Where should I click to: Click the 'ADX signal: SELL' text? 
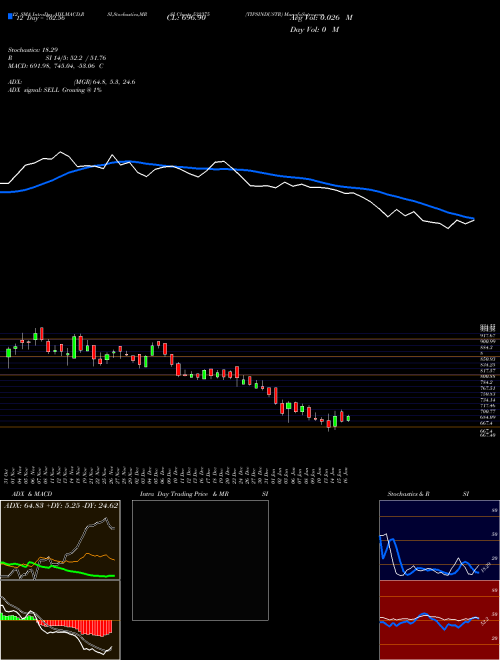(x=55, y=90)
